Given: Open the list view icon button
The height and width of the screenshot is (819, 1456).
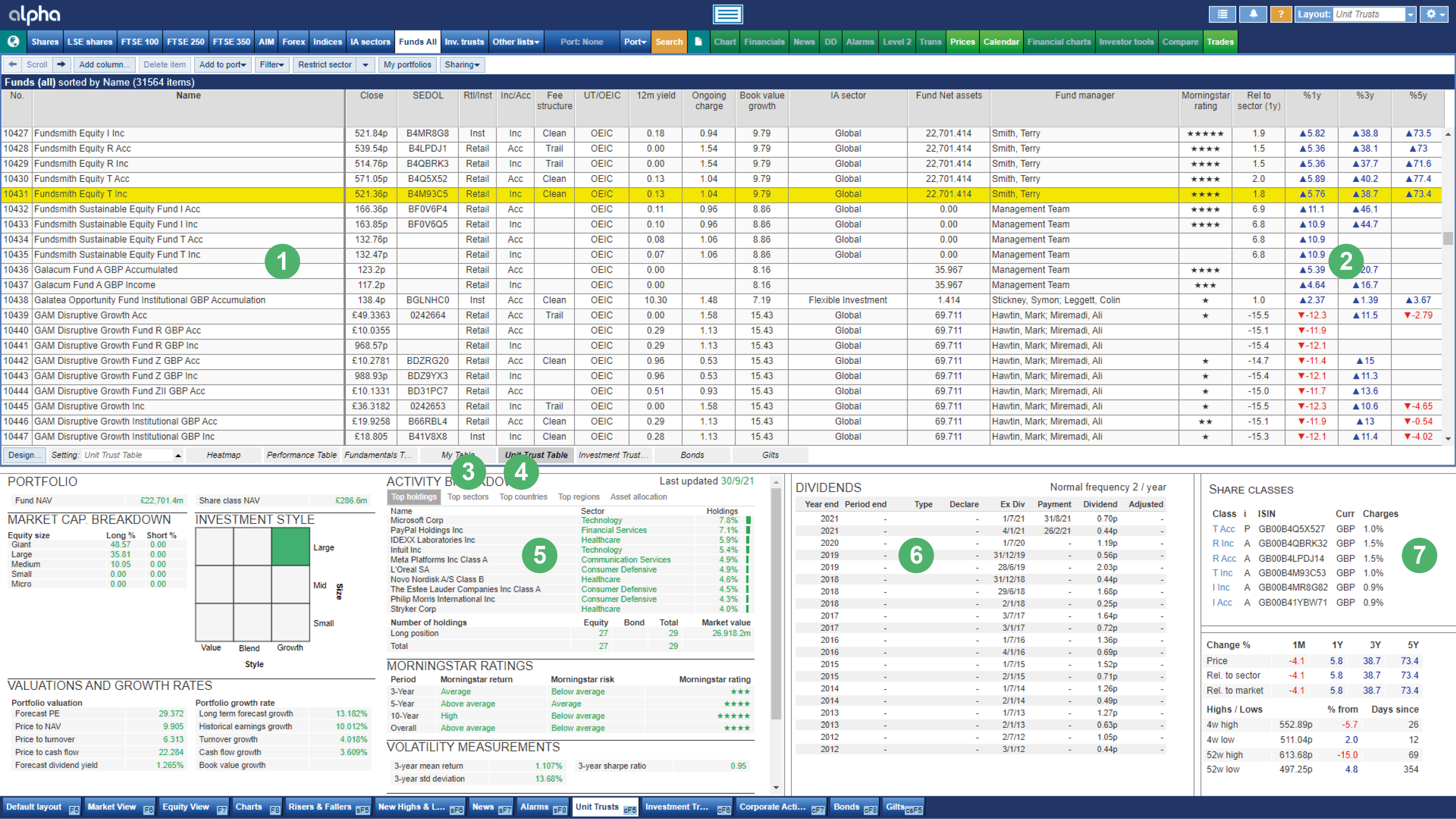Looking at the screenshot, I should coord(1222,14).
